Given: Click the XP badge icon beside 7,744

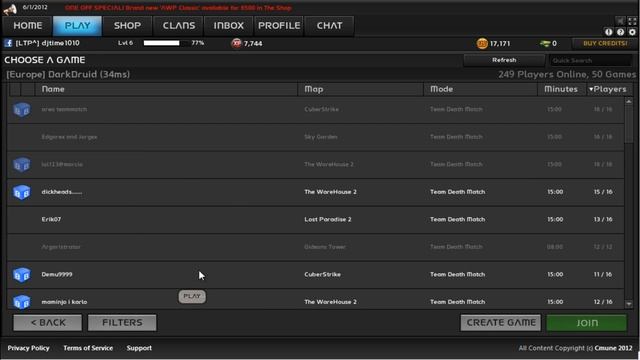Looking at the screenshot, I should (236, 43).
